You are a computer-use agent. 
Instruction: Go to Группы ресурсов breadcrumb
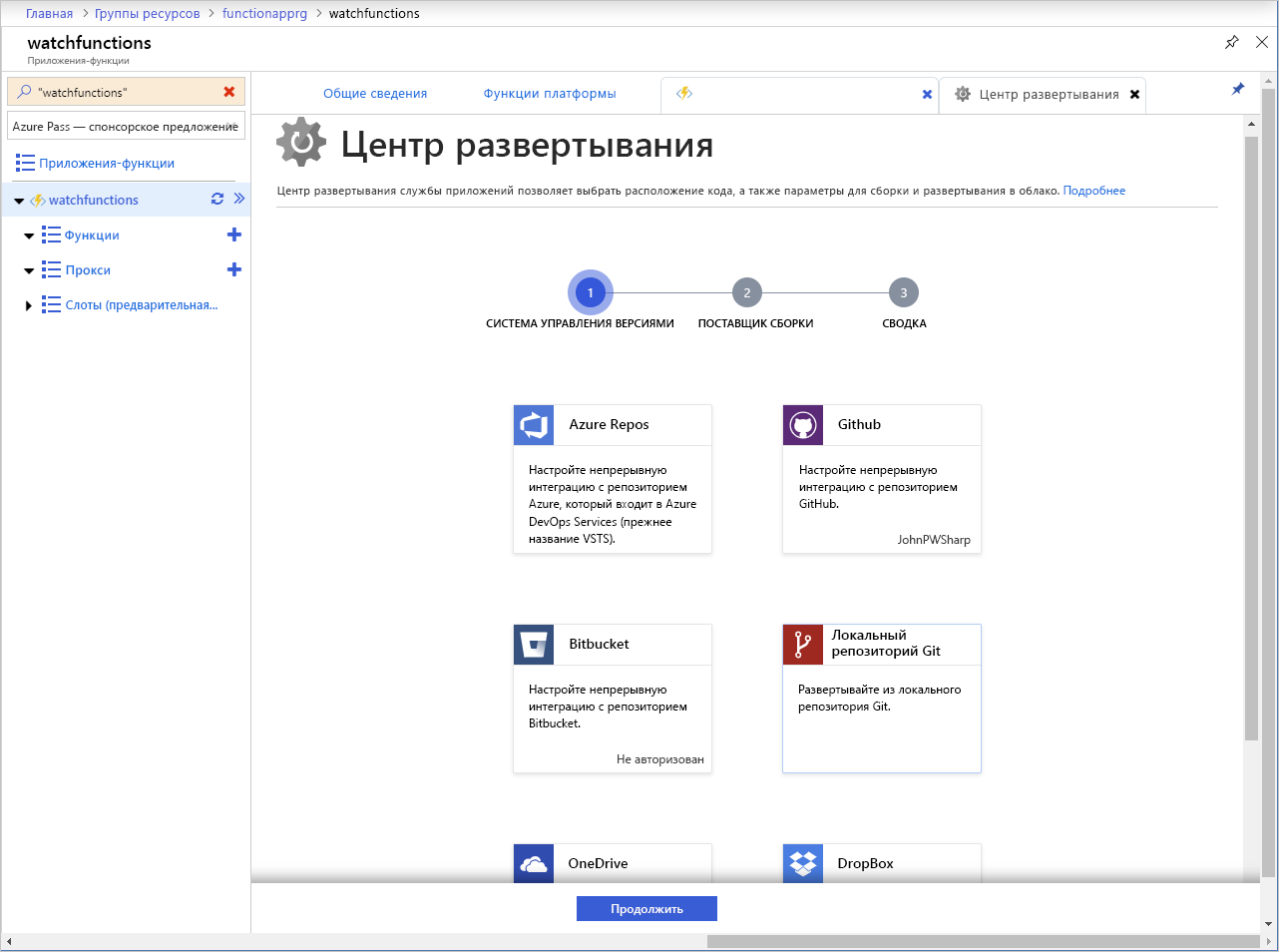click(148, 13)
